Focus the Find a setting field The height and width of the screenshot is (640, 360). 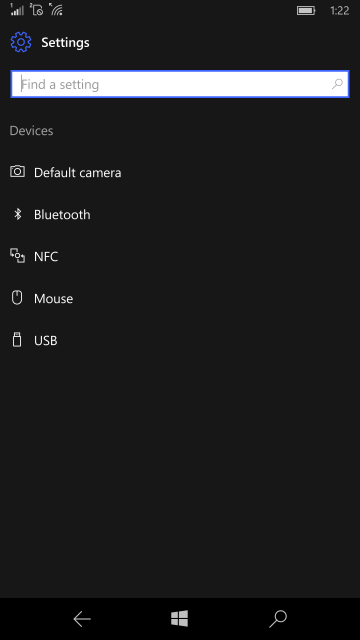[180, 84]
